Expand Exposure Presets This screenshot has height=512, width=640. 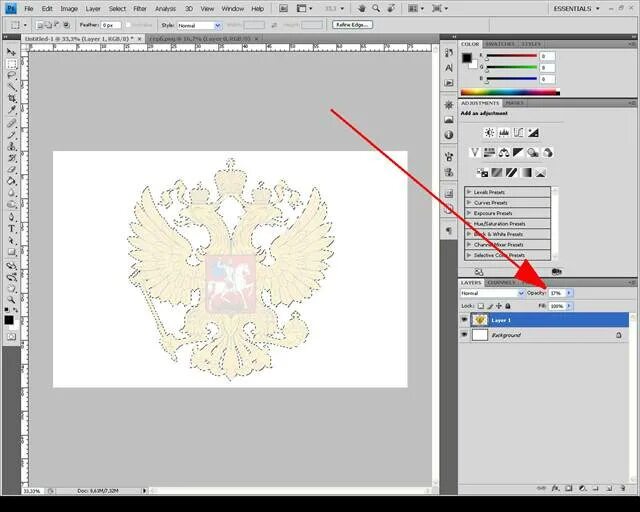pos(469,213)
